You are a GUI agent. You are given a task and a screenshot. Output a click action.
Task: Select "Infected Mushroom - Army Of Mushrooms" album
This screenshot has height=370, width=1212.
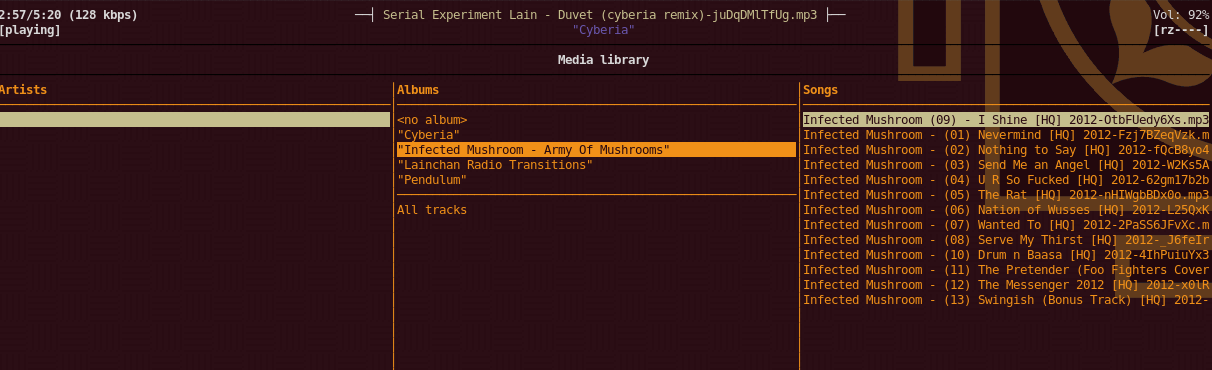coord(596,150)
